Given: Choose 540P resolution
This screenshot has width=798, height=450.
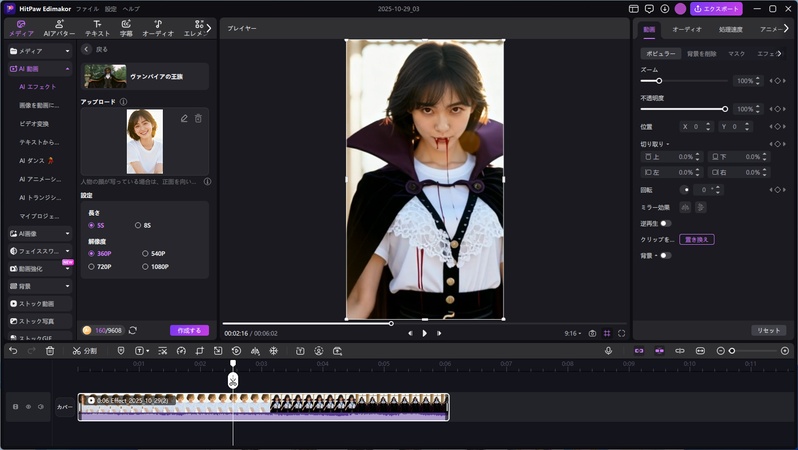Looking at the screenshot, I should pyautogui.click(x=154, y=253).
